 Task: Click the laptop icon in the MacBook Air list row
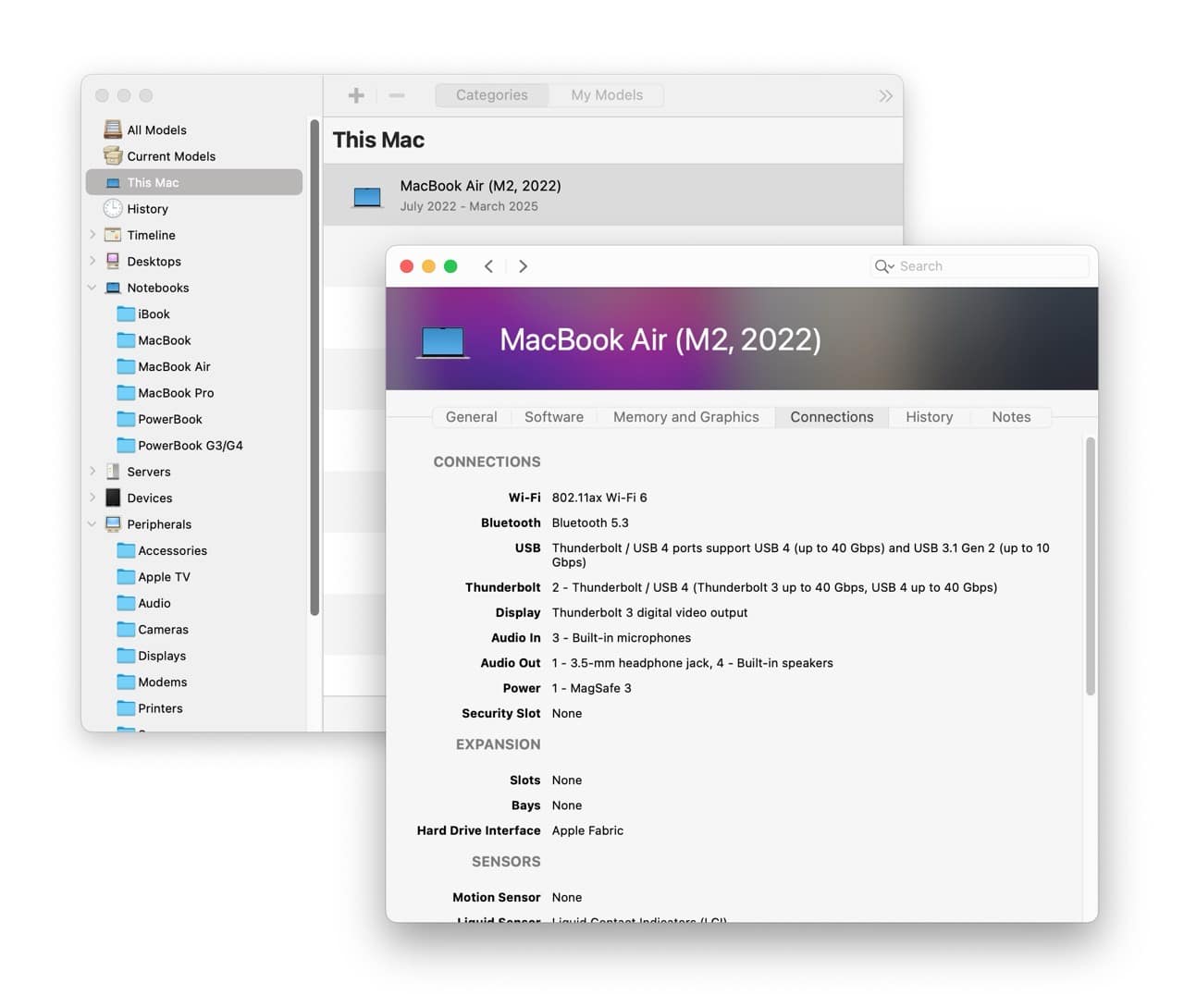coord(367,197)
